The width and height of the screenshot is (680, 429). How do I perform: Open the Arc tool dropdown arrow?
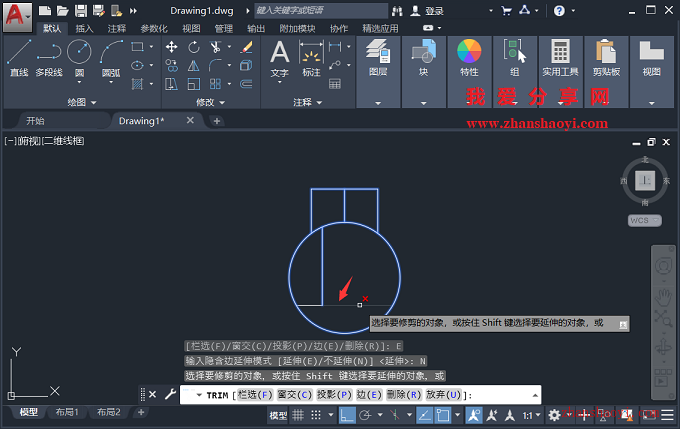pos(111,82)
